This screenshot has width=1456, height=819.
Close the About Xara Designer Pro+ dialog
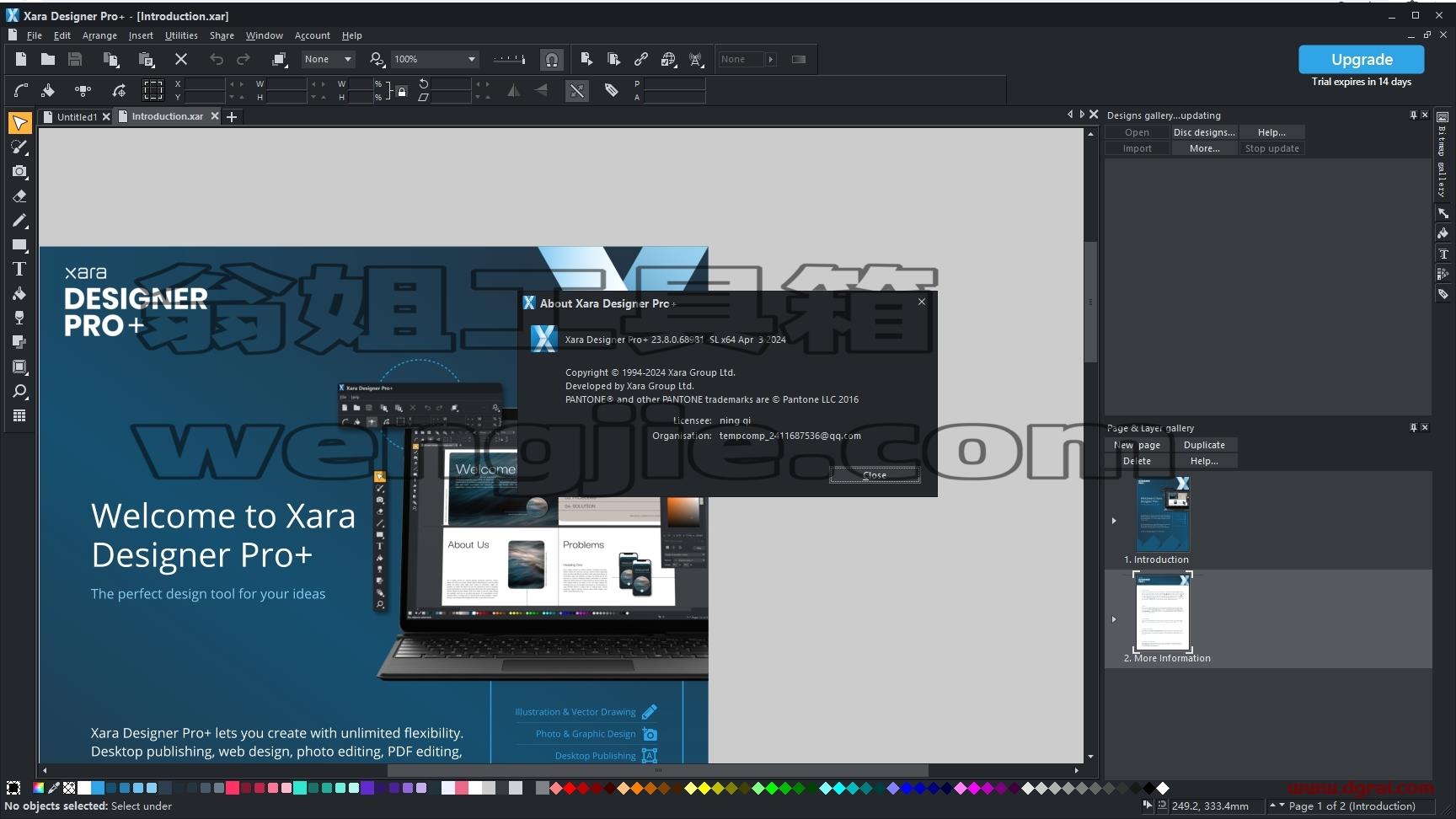[x=875, y=474]
